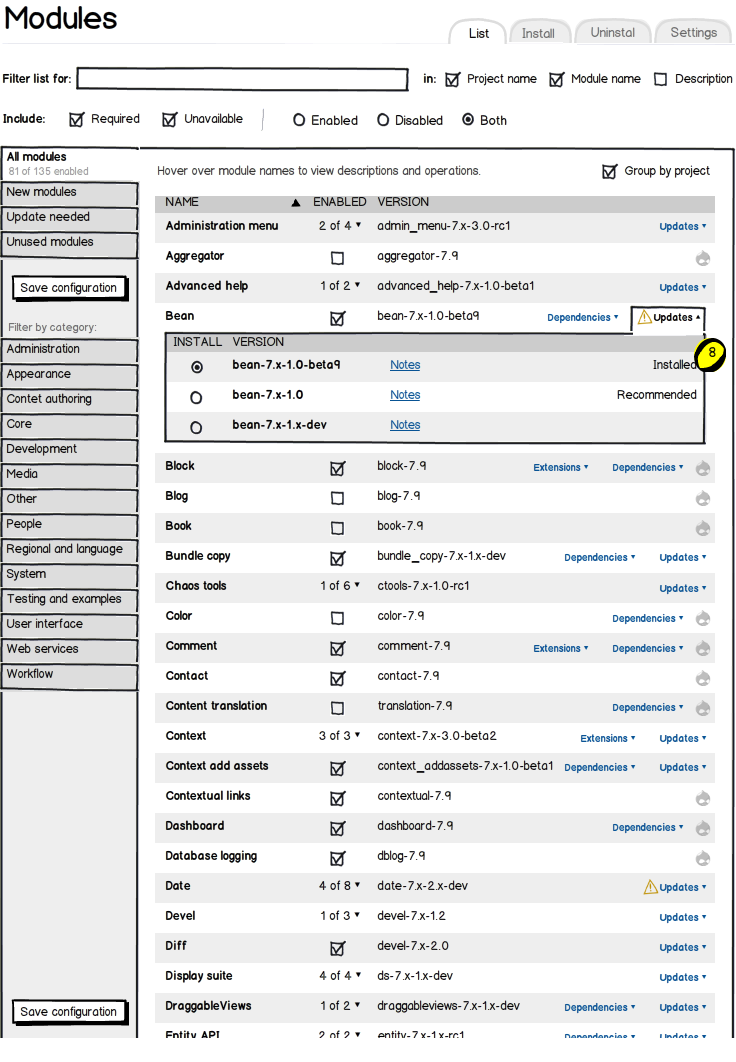Enable the Blog module checkbox
This screenshot has width=736, height=1062.
(x=337, y=498)
